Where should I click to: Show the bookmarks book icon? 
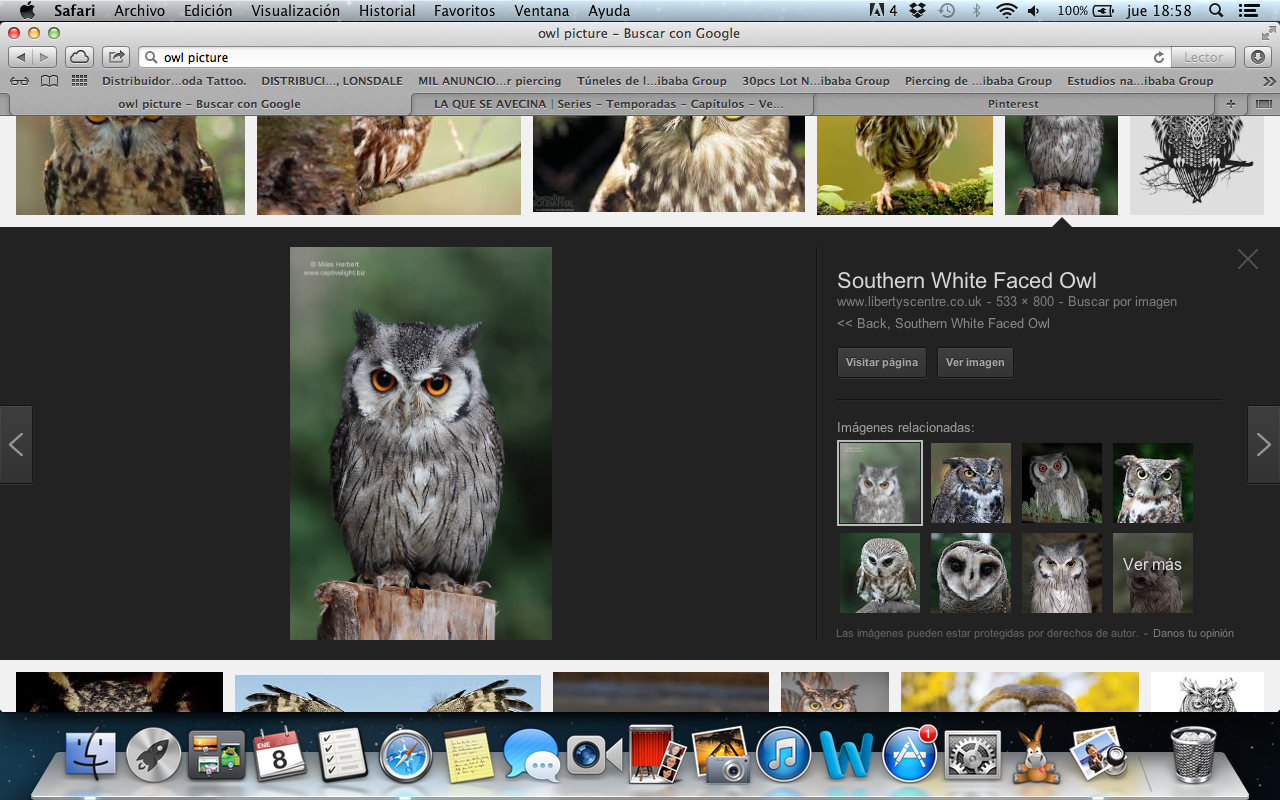(49, 81)
